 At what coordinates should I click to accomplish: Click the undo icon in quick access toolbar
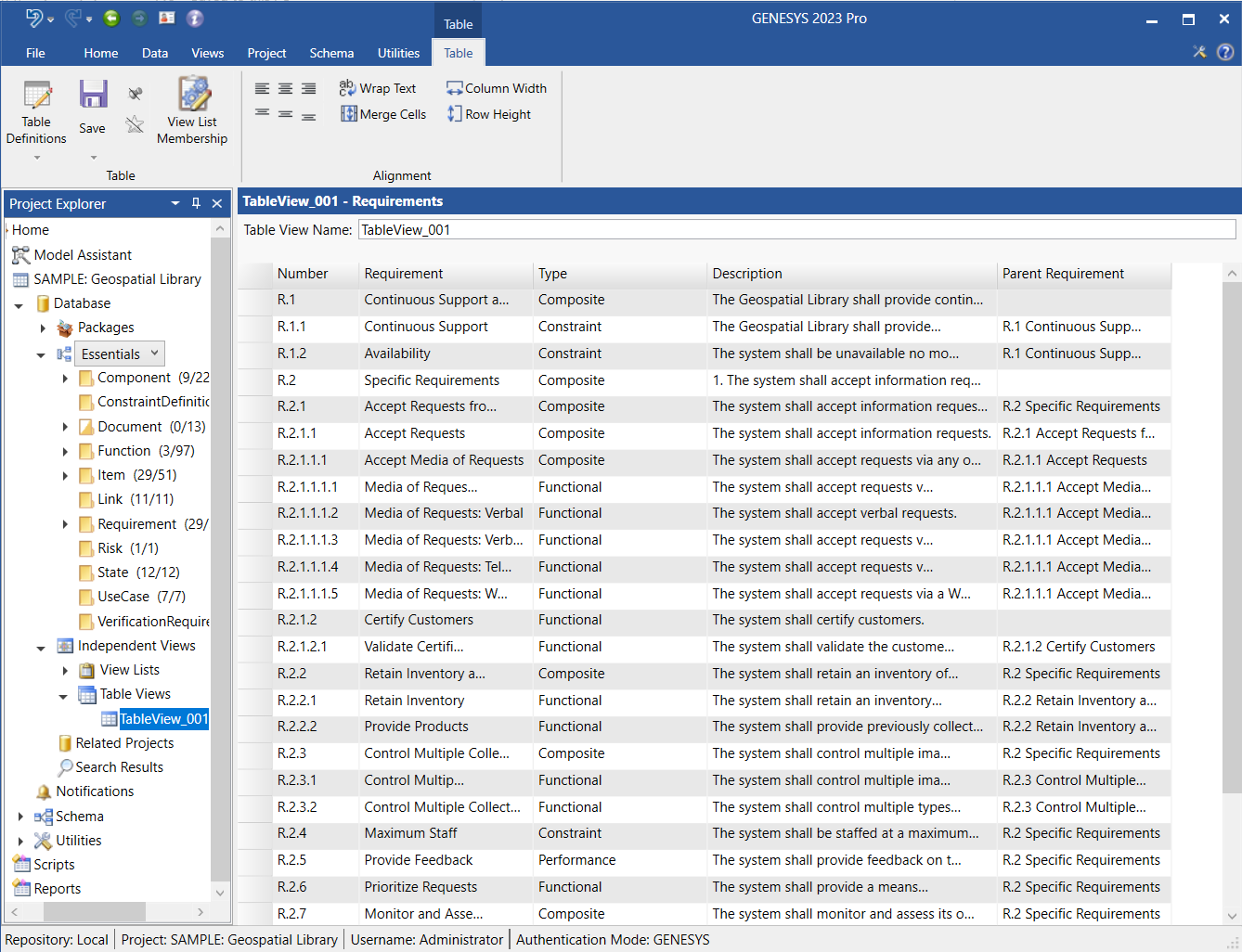(34, 18)
